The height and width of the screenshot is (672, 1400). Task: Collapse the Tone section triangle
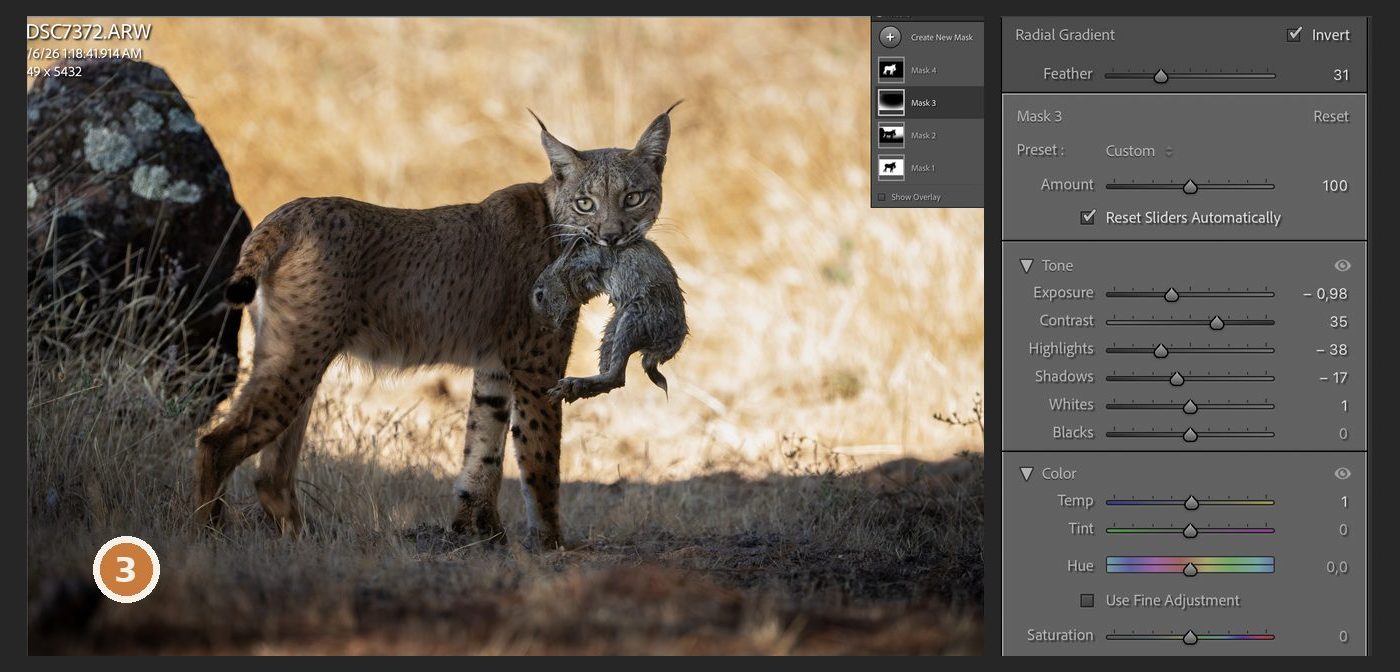pos(1026,265)
